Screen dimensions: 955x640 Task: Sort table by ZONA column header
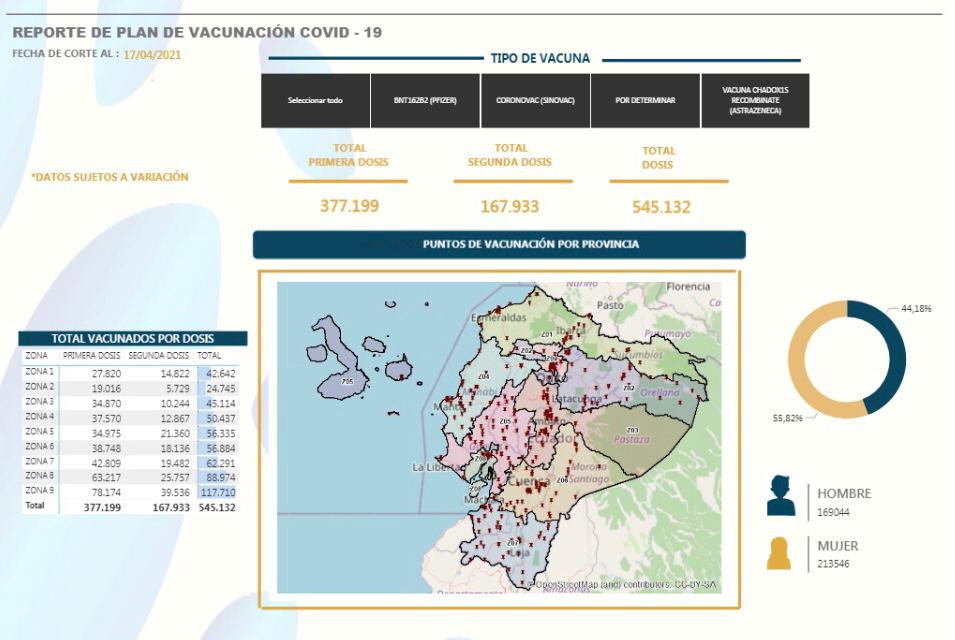tap(36, 355)
